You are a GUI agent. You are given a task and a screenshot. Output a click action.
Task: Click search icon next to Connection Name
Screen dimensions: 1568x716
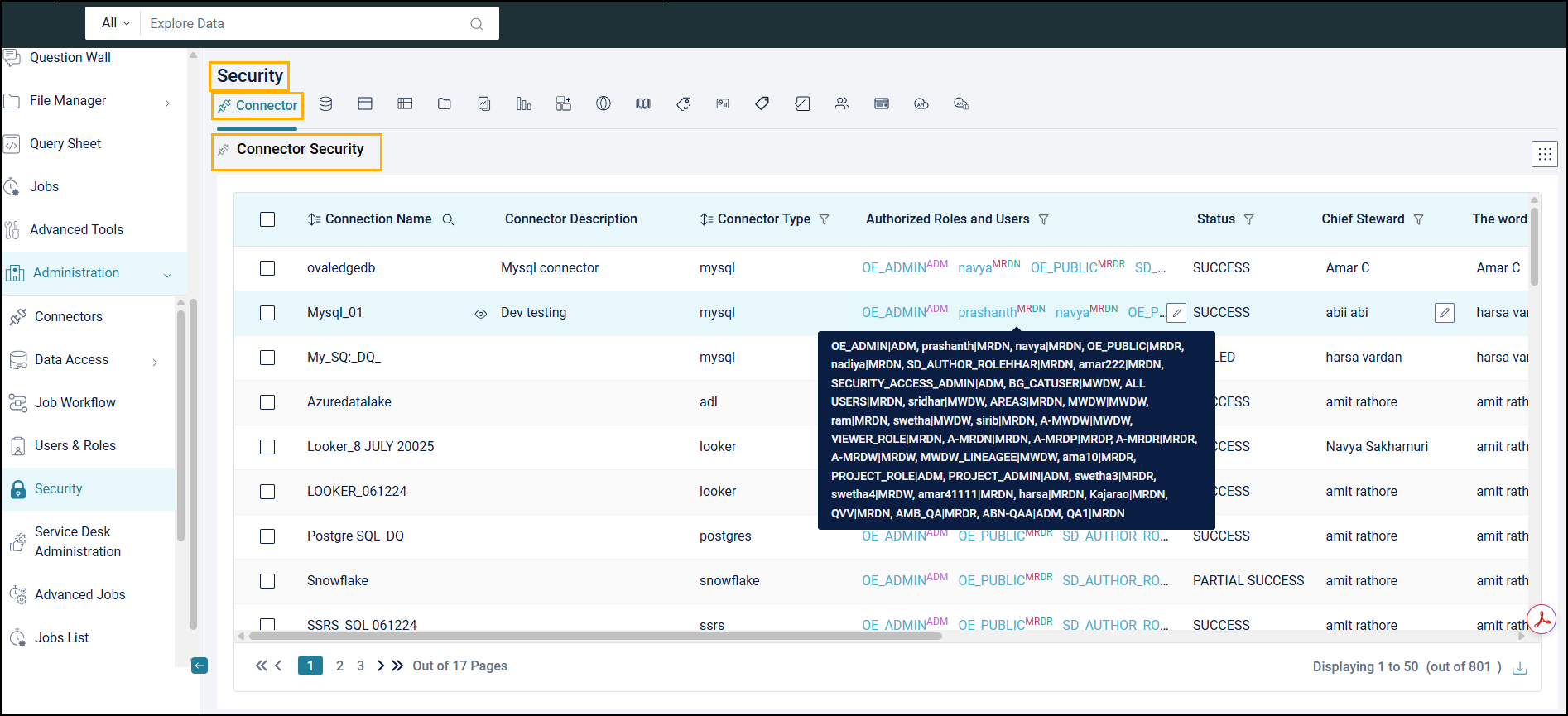(448, 220)
